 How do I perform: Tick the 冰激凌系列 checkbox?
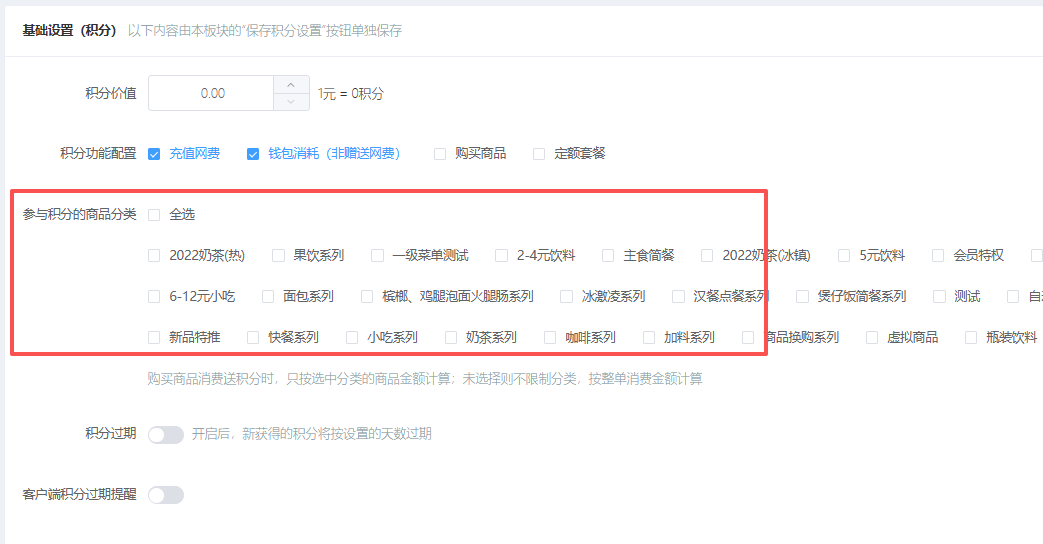pyautogui.click(x=567, y=297)
